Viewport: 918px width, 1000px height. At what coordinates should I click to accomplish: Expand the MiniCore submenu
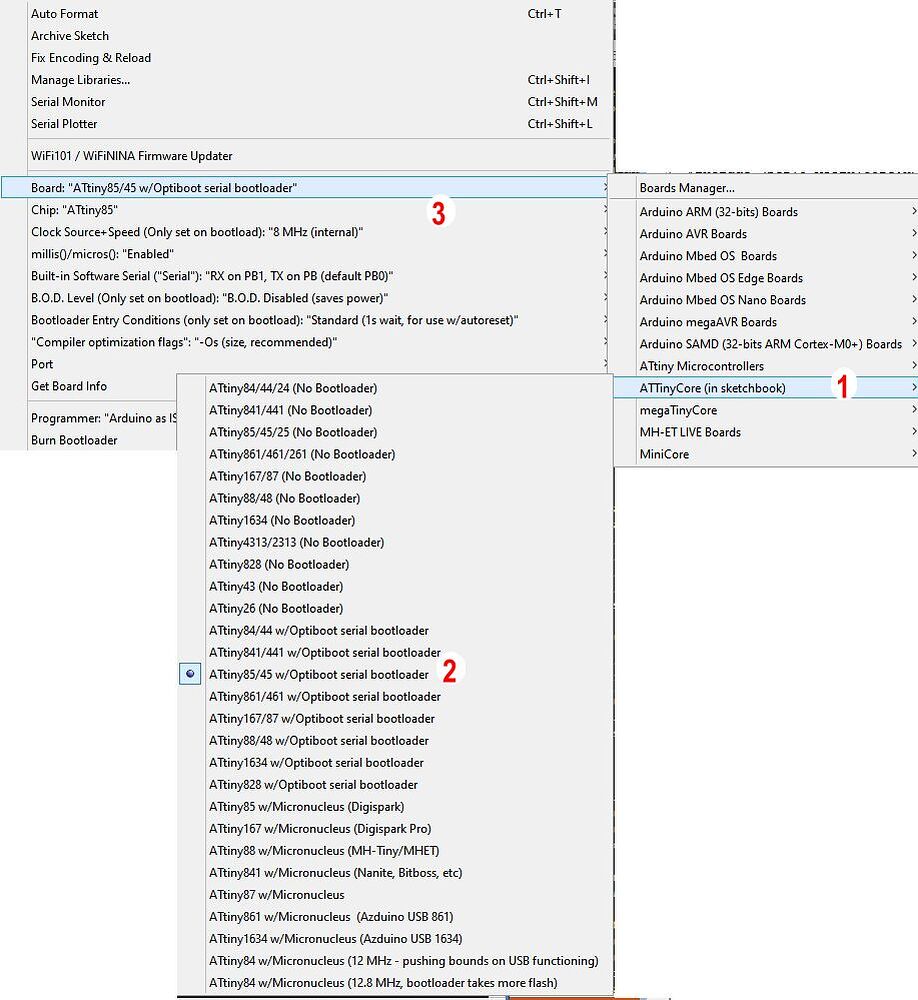[x=663, y=454]
